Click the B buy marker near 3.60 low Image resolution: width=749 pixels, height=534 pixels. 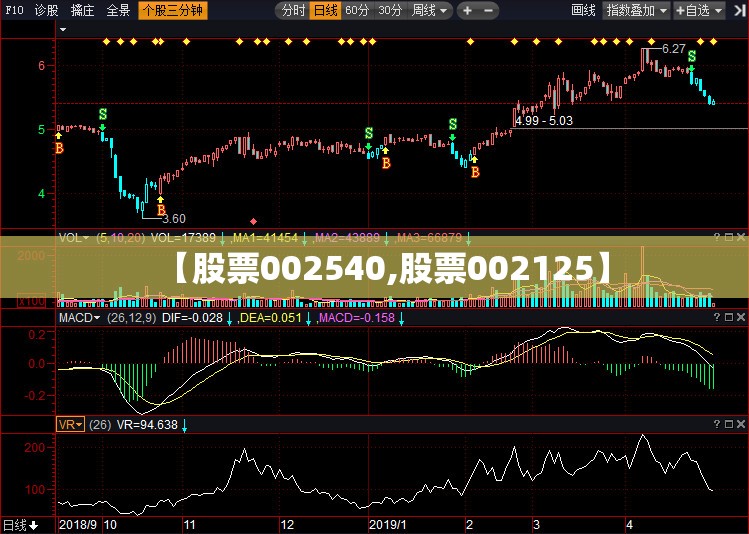pos(161,210)
